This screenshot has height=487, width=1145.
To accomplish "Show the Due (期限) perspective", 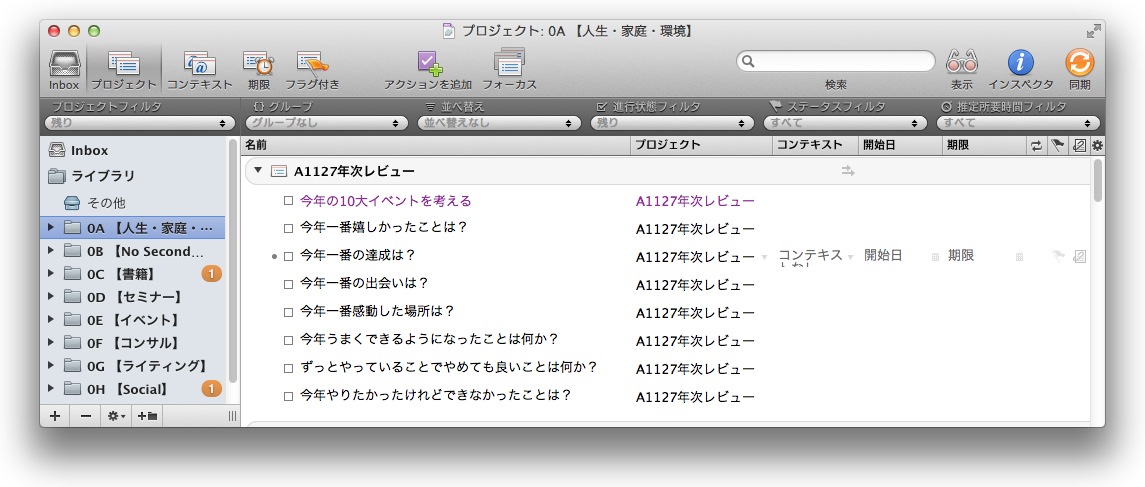I will click(259, 68).
